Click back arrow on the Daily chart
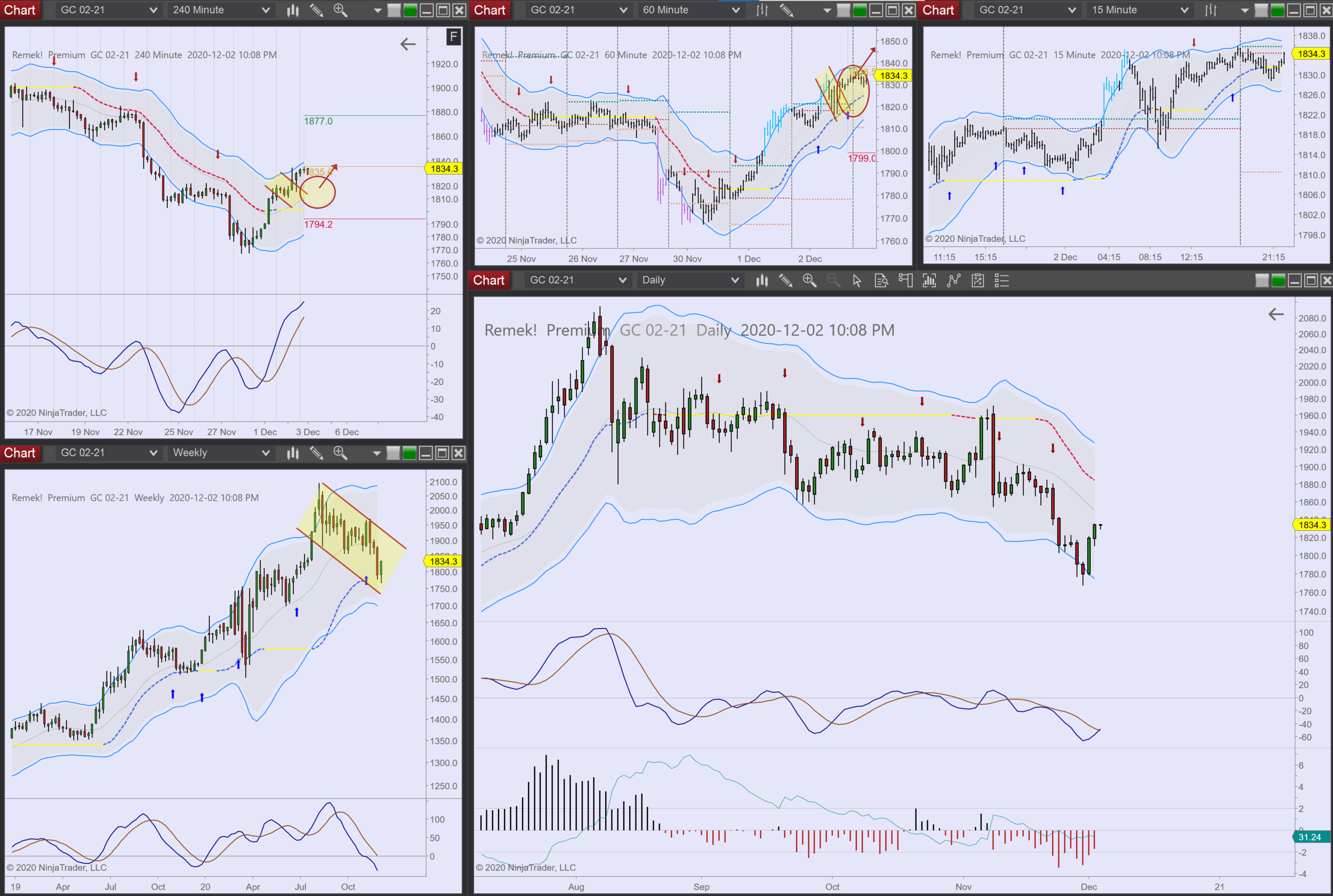The image size is (1333, 896). (x=1276, y=314)
